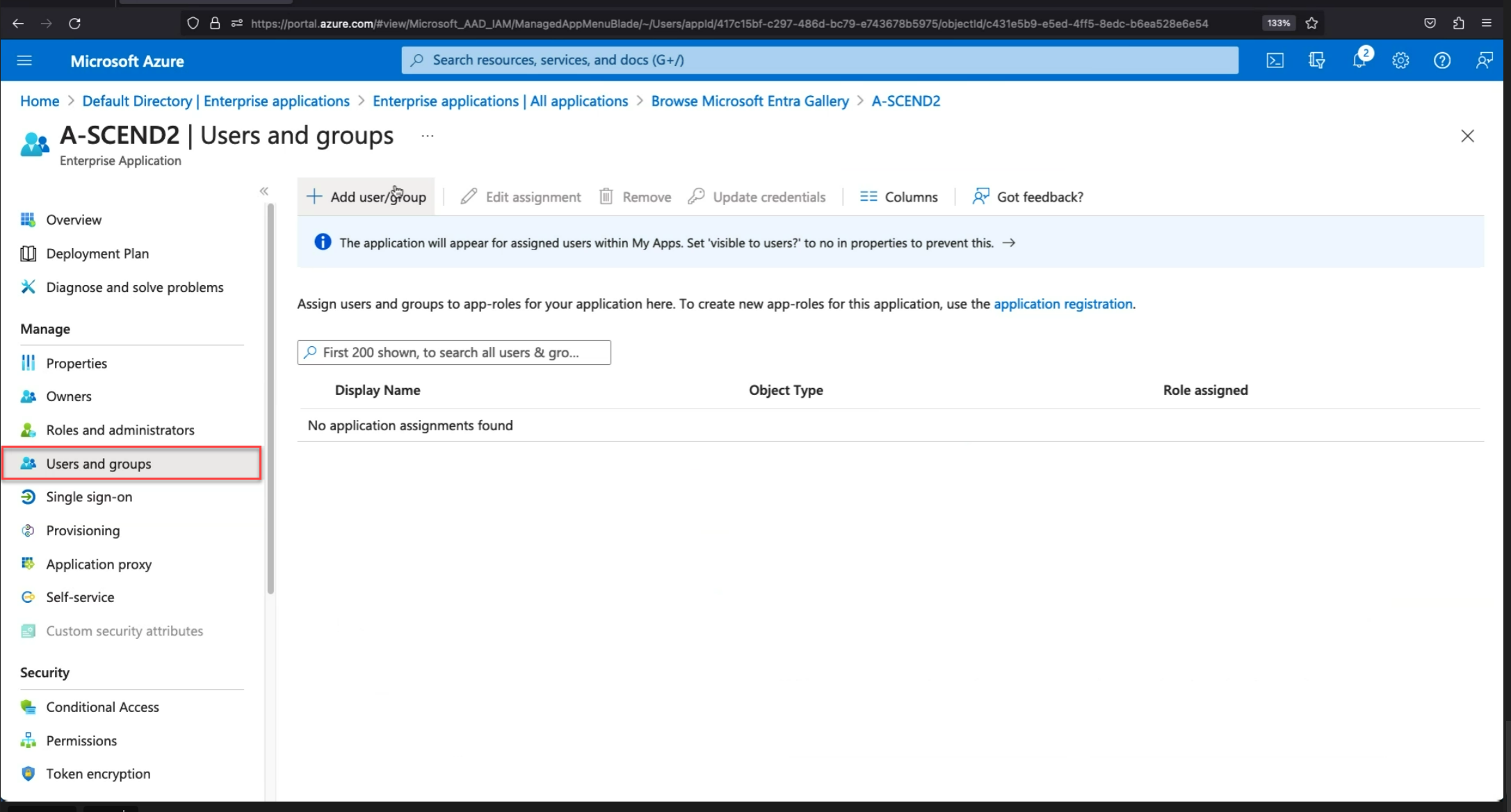Open the Firefox browser extensions puzzle icon
This screenshot has width=1511, height=812.
(1458, 23)
